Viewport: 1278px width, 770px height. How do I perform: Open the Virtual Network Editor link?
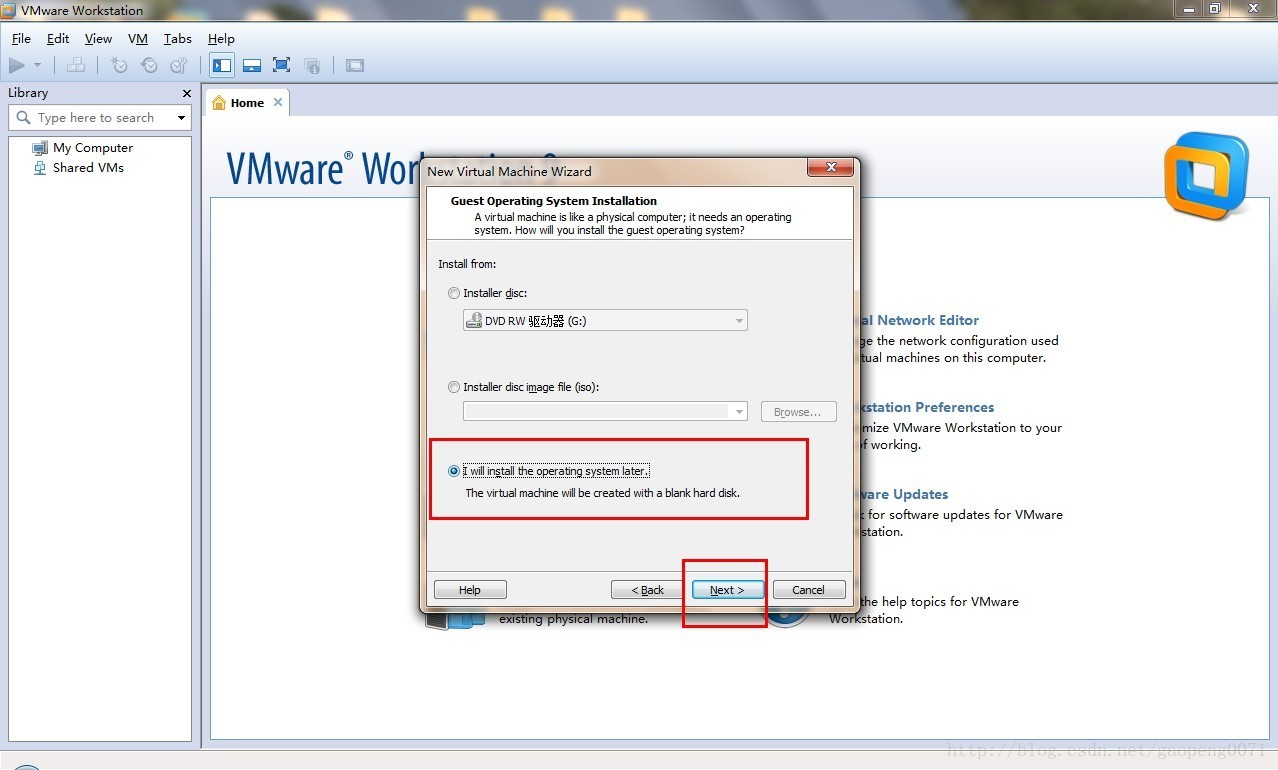[920, 320]
